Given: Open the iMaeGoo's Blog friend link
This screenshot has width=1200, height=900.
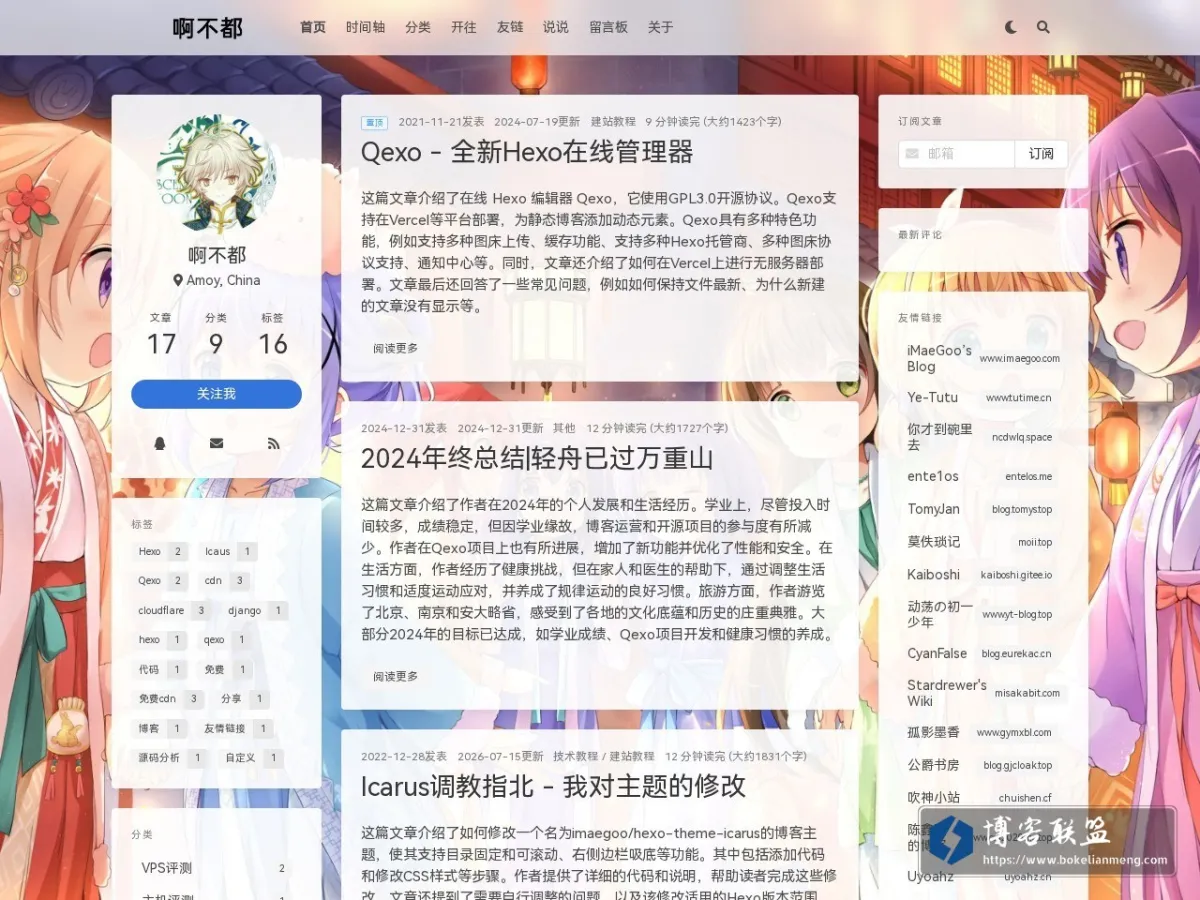Looking at the screenshot, I should tap(983, 358).
